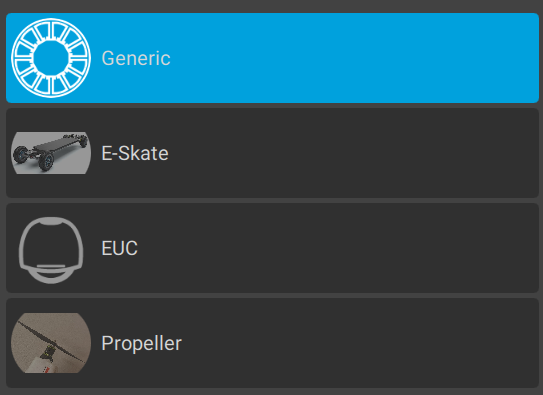Screen dimensions: 543x395
Task: Click the Generic motor wheel icon
Action: (51, 58)
